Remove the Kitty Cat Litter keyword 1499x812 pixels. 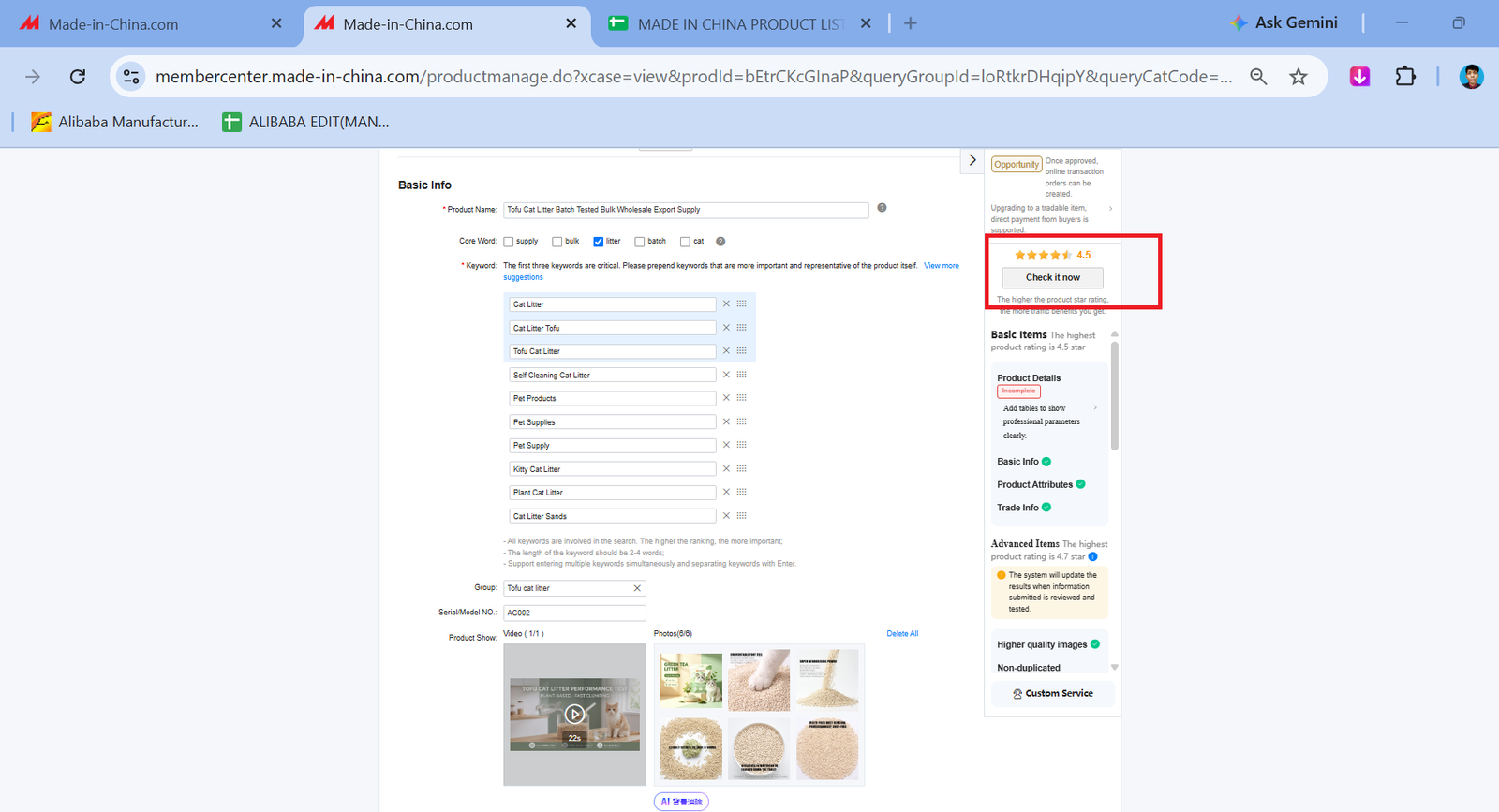pyautogui.click(x=726, y=469)
